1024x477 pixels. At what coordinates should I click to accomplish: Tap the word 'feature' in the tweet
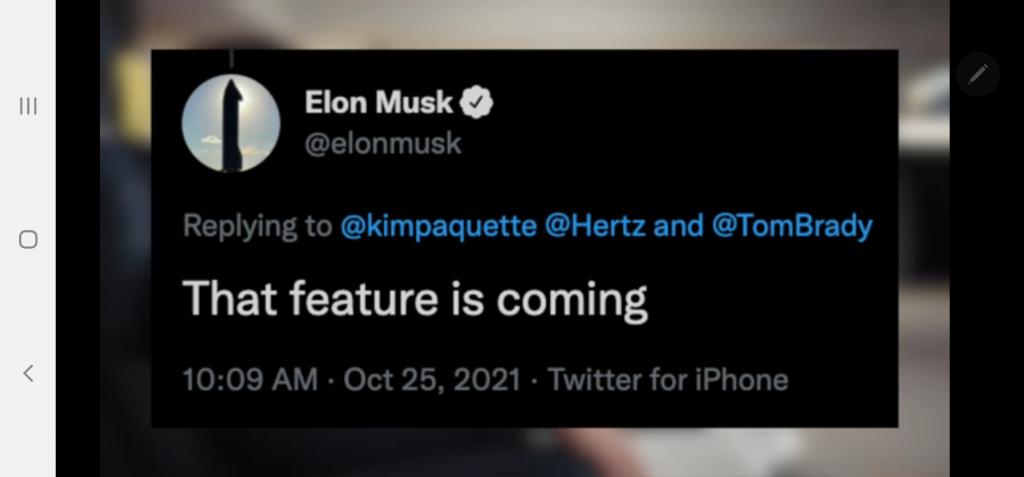point(363,299)
